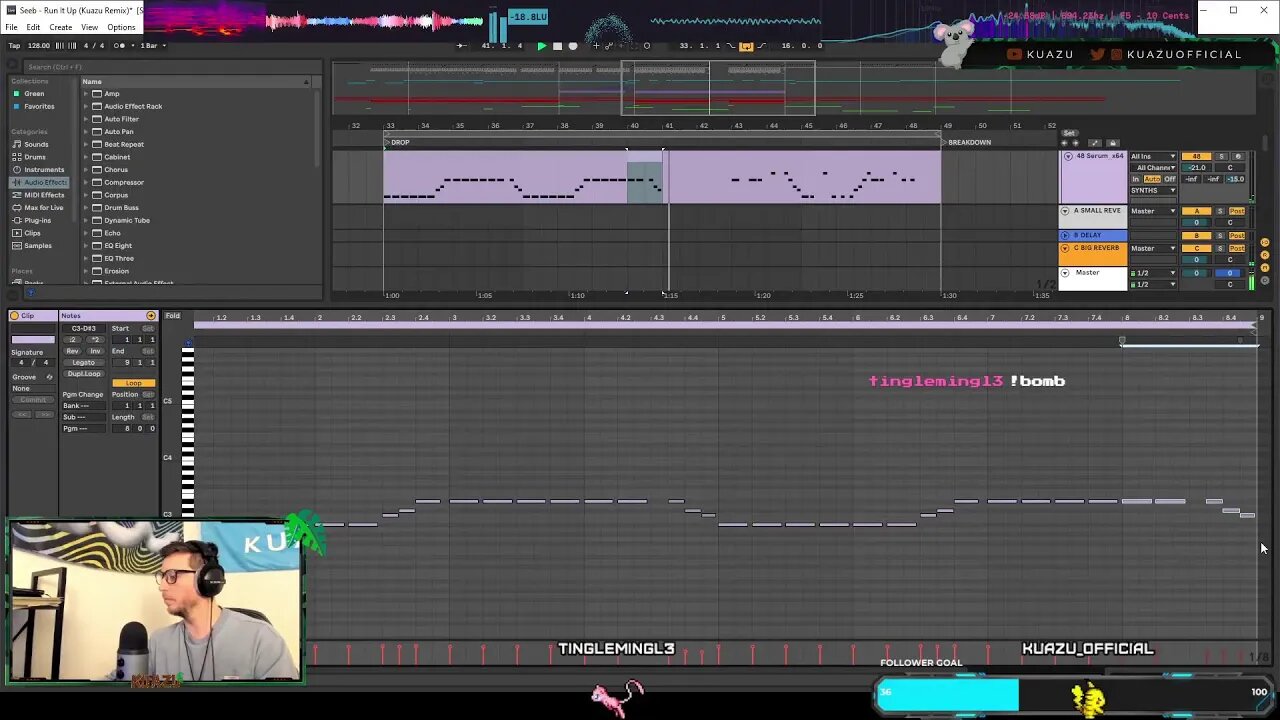Expand Compressor device in browser
The image size is (1280, 720).
(x=87, y=182)
